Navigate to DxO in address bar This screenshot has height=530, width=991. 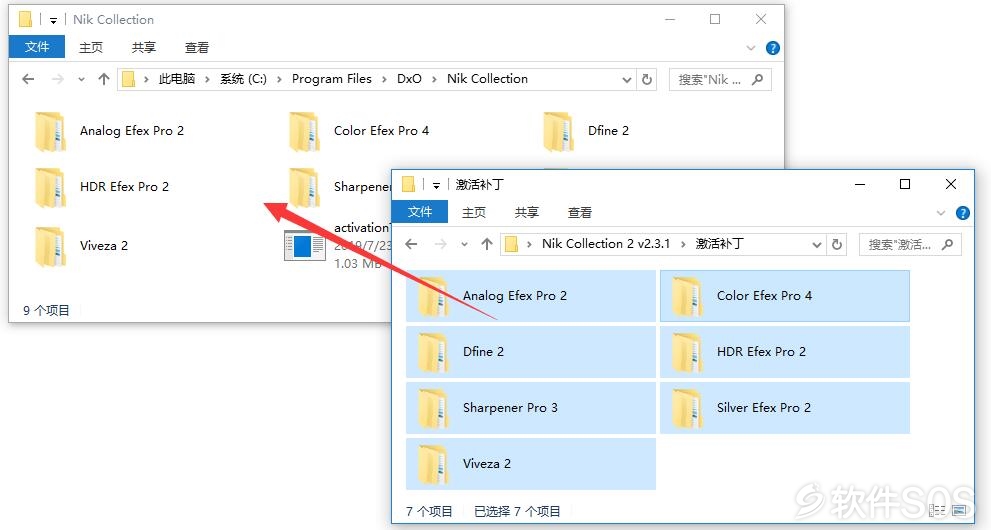pyautogui.click(x=410, y=79)
